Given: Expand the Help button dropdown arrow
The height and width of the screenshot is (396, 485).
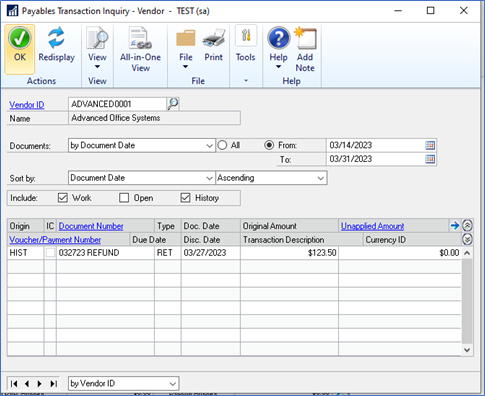Looking at the screenshot, I should coord(278,67).
